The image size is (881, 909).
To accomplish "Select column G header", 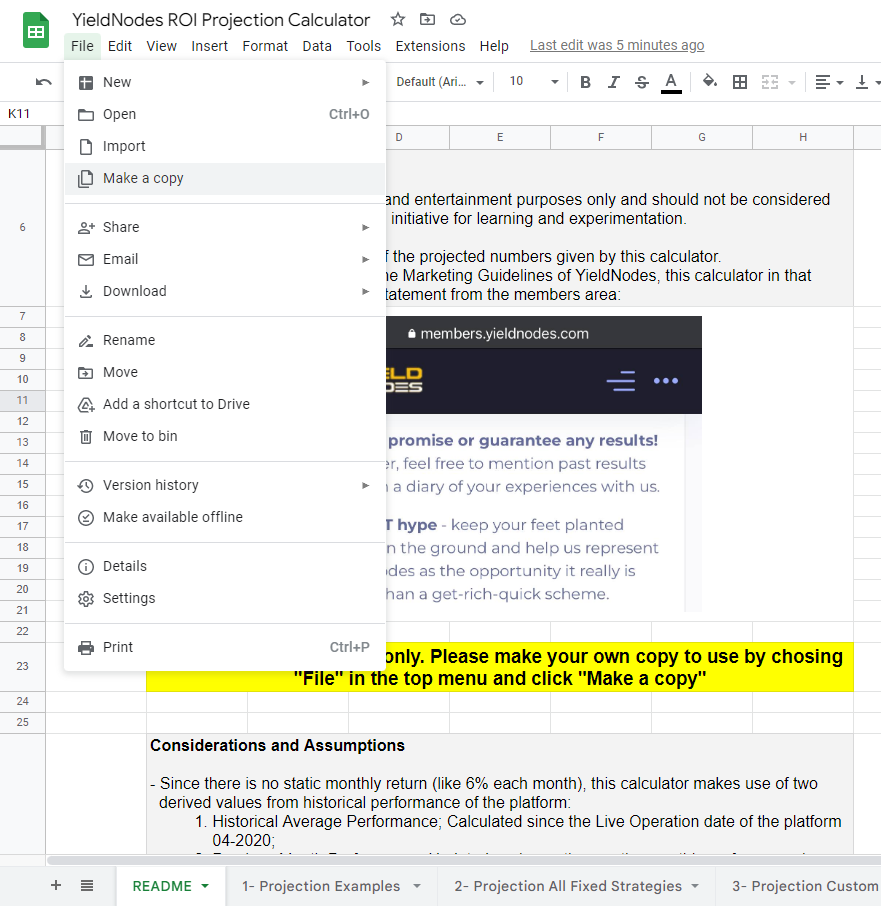I will (702, 137).
